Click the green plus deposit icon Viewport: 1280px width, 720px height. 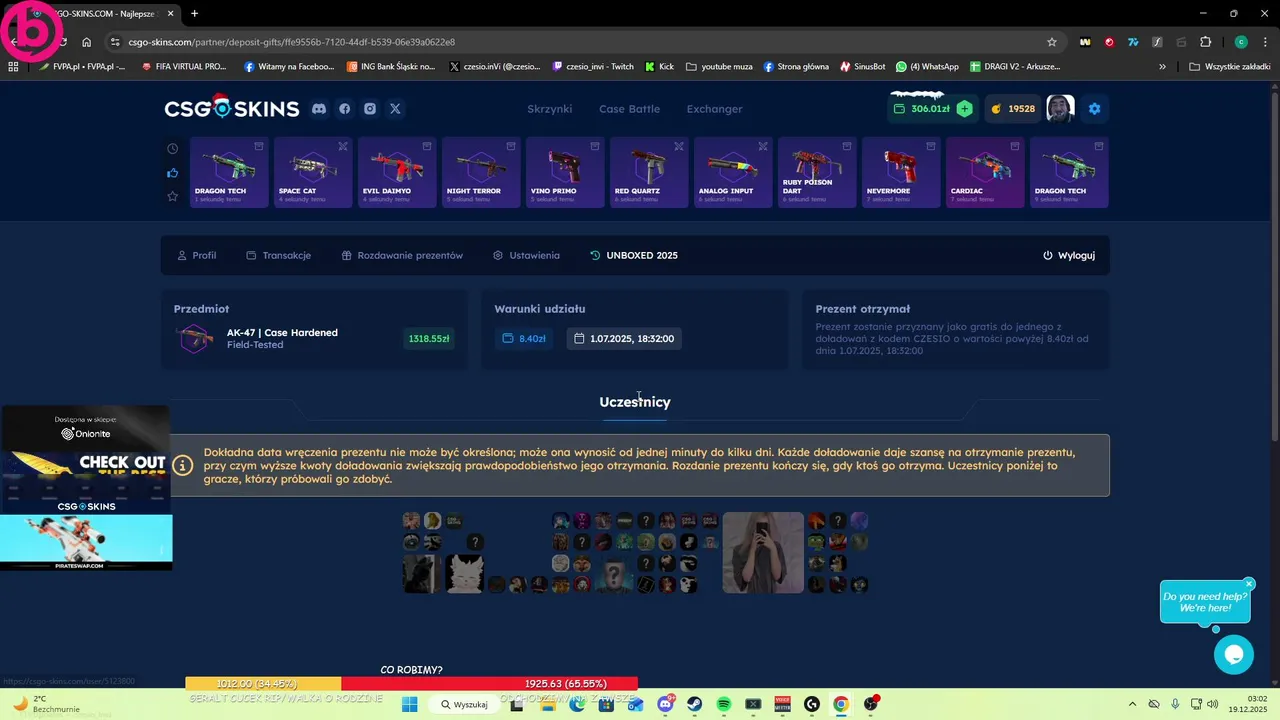tap(964, 109)
